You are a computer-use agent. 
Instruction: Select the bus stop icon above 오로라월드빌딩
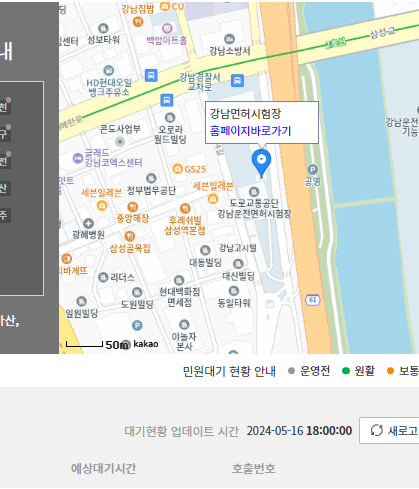tap(167, 100)
